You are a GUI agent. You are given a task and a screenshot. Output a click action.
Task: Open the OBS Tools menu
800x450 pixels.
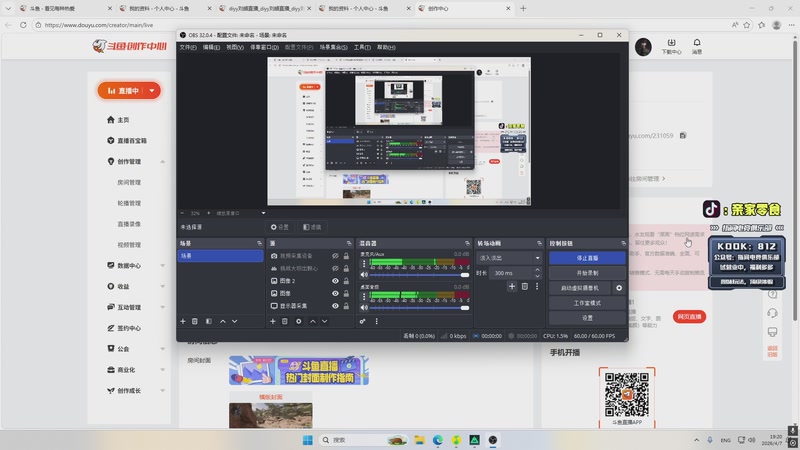[362, 47]
